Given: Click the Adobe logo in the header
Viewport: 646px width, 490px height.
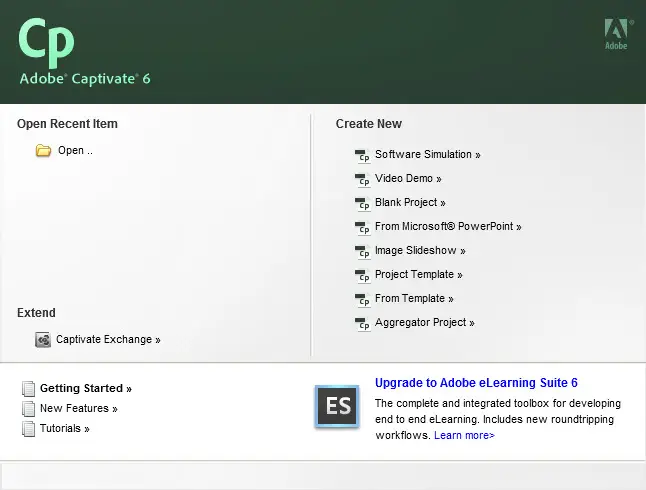Looking at the screenshot, I should click(618, 34).
